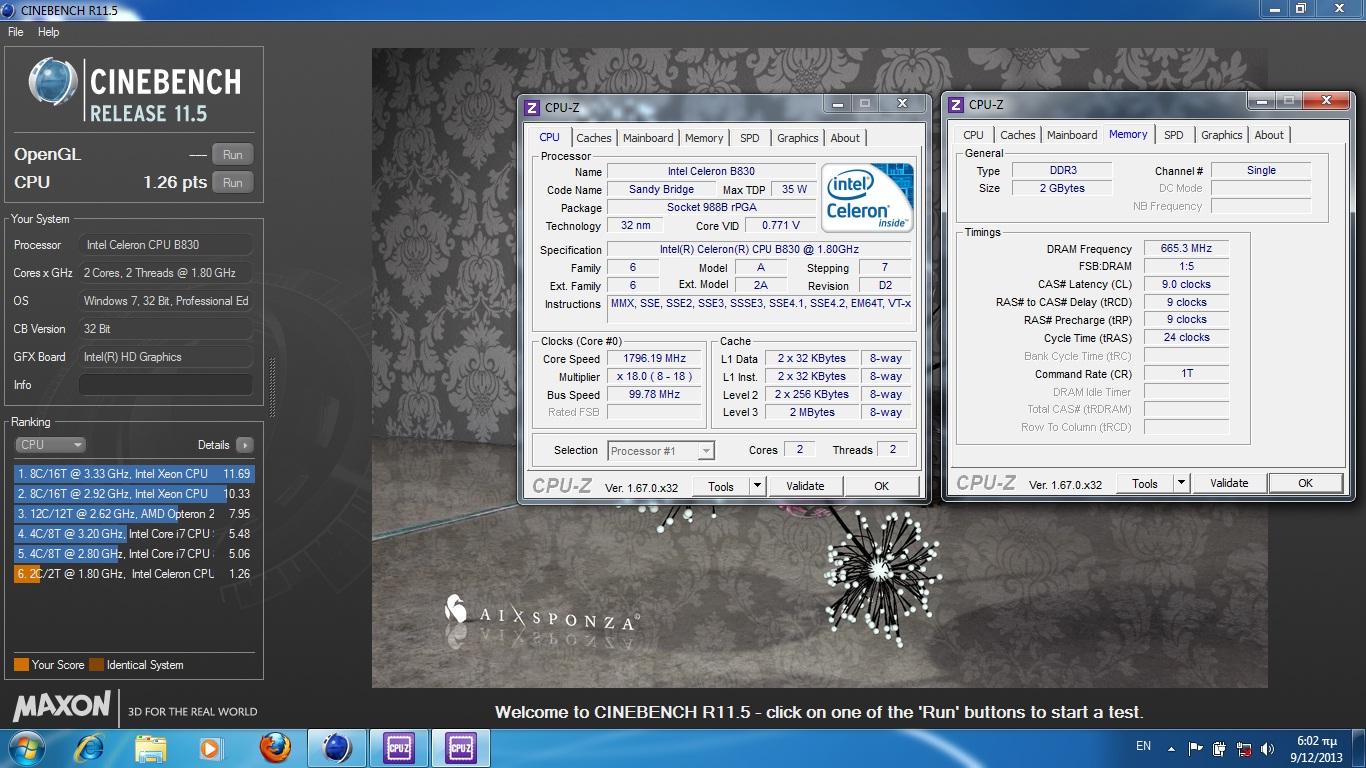Open Caches tab in CPU-Z Memory window
Screen dimensions: 1366x768
click(1018, 135)
